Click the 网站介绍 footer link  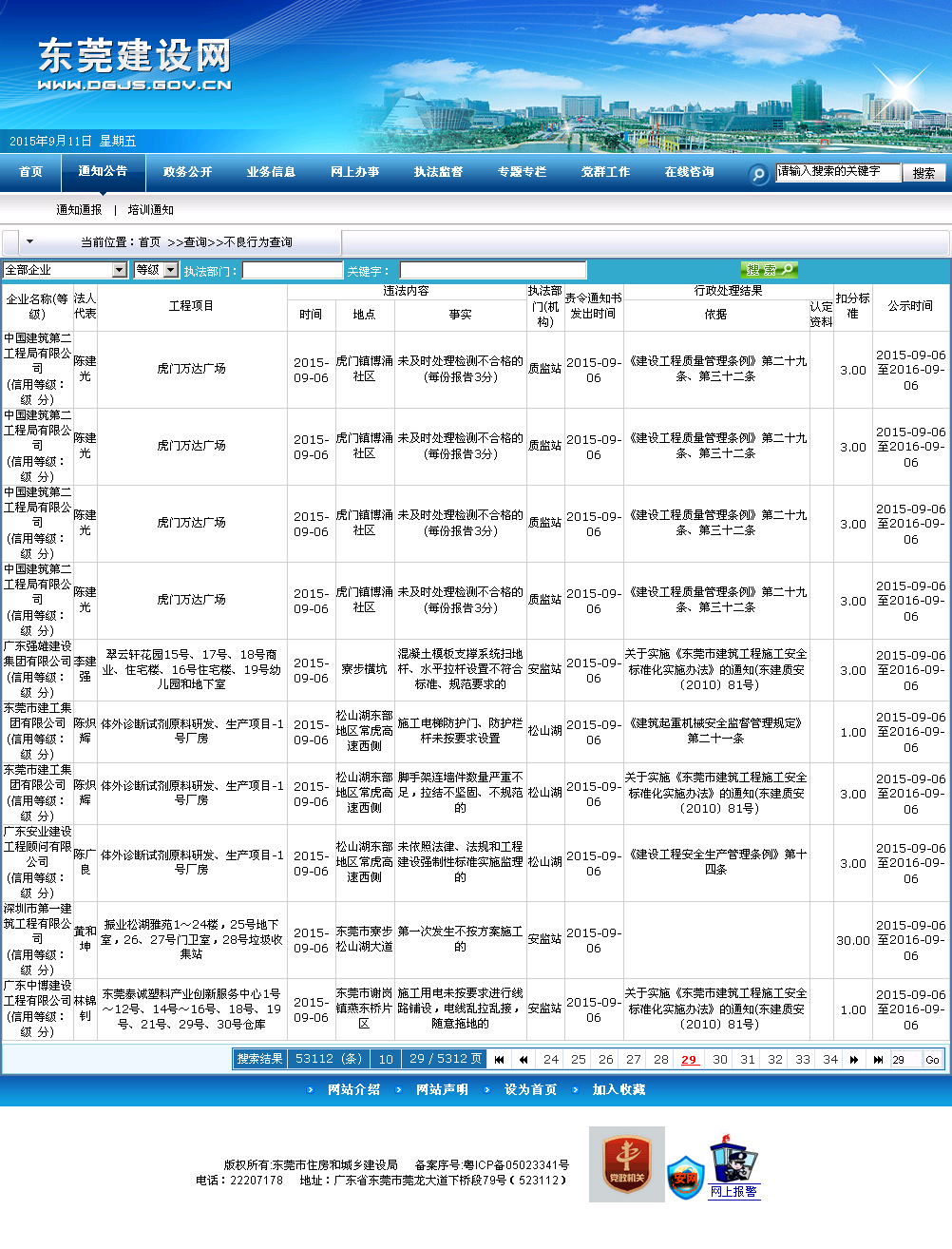pyautogui.click(x=353, y=1090)
